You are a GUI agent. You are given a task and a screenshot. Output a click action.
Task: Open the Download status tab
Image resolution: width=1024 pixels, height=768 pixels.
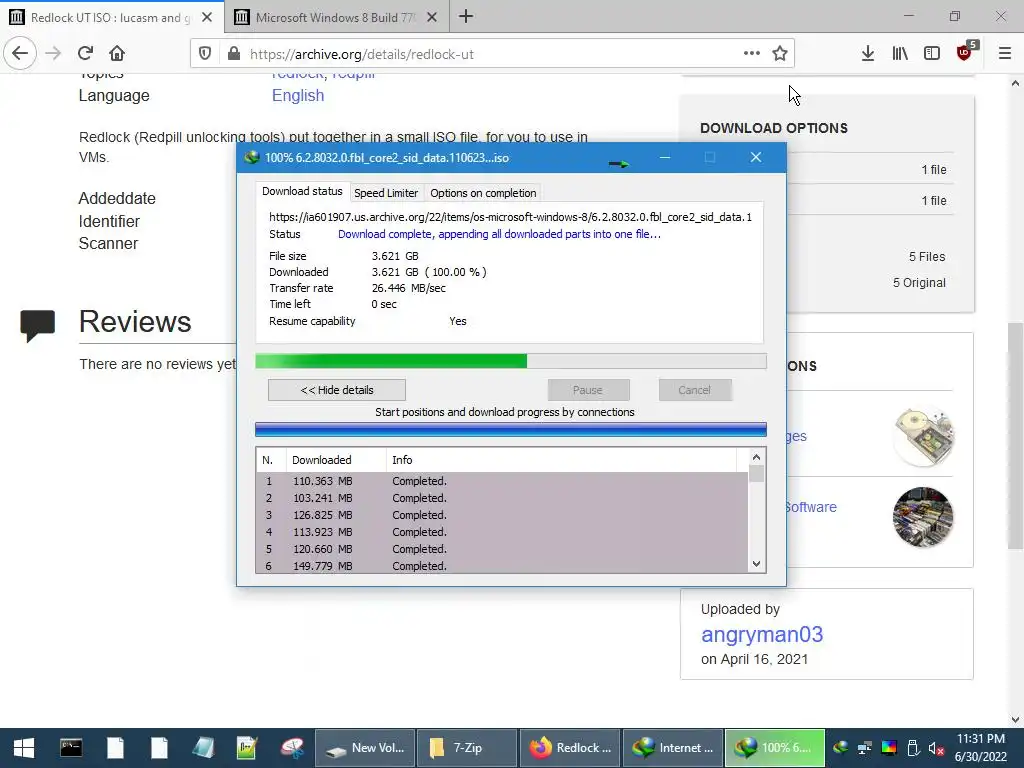point(302,191)
